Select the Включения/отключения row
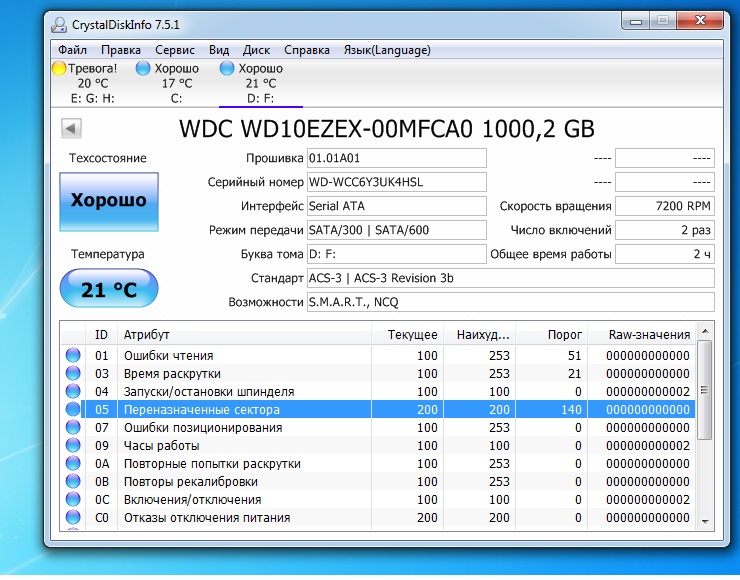 tap(378, 499)
